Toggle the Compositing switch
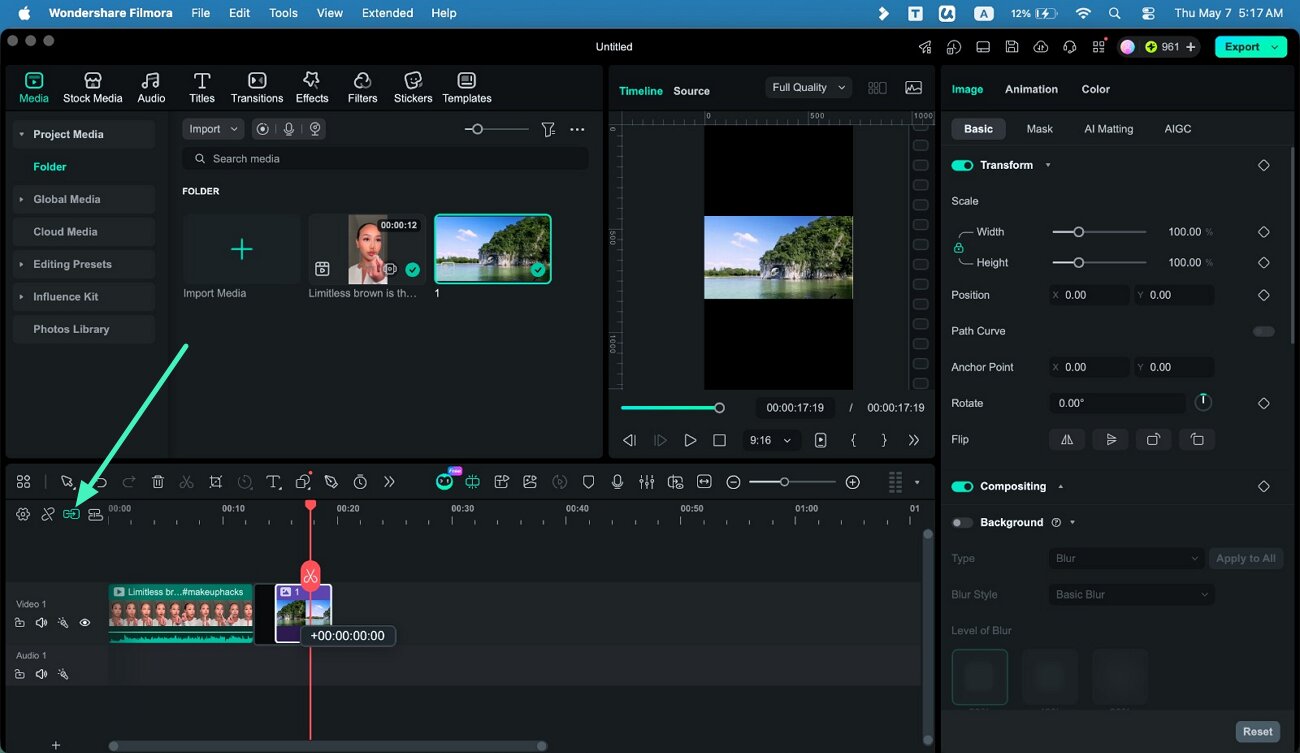1300x753 pixels. pos(962,486)
